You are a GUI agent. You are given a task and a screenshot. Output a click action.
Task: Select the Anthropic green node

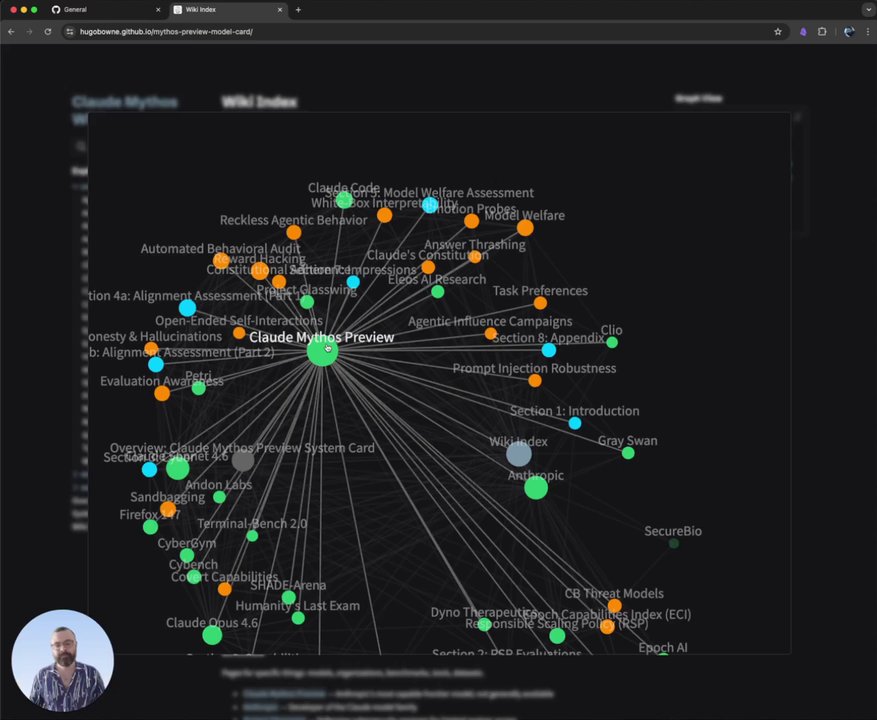536,488
